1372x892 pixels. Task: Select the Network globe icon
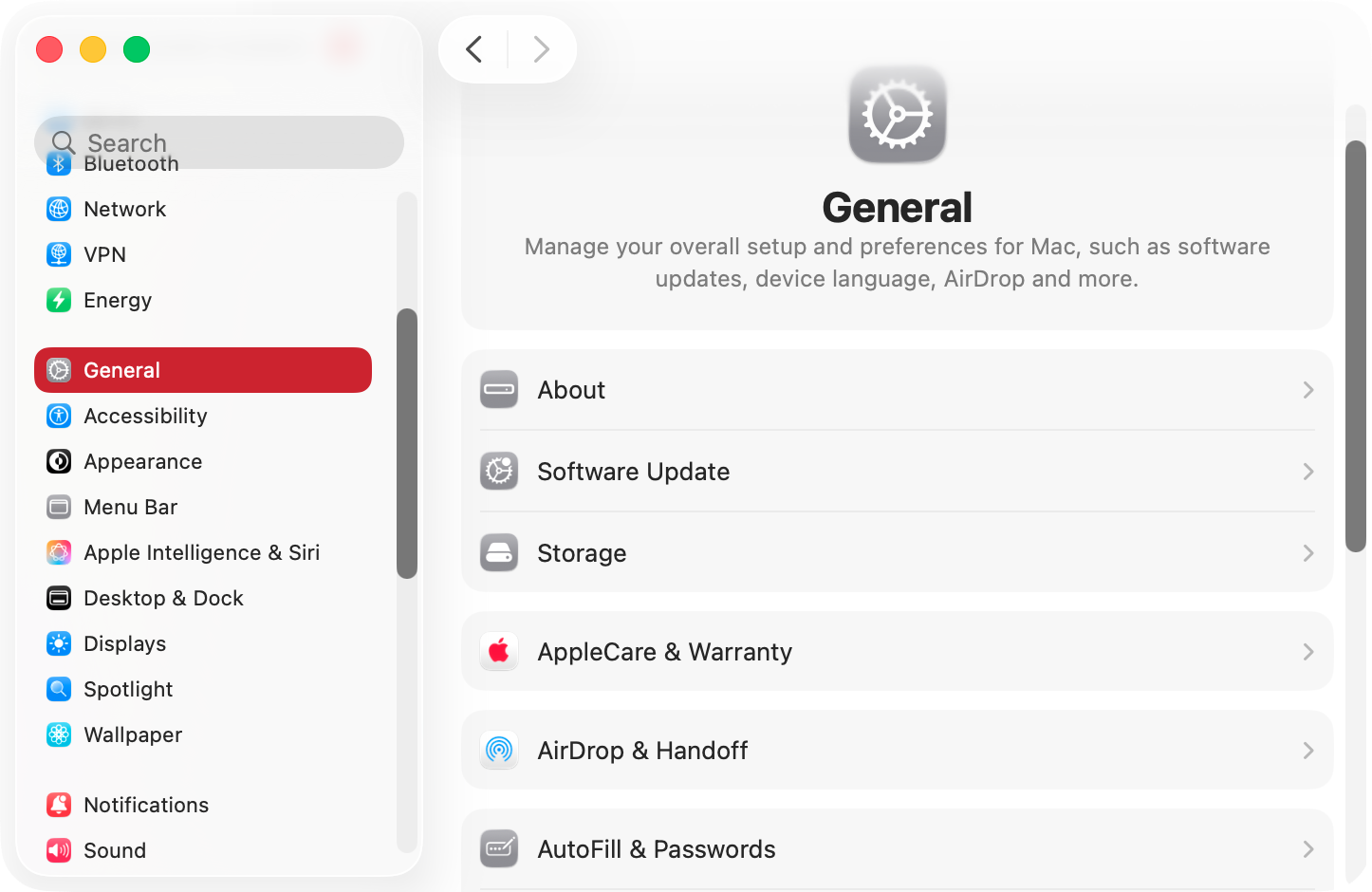point(59,209)
